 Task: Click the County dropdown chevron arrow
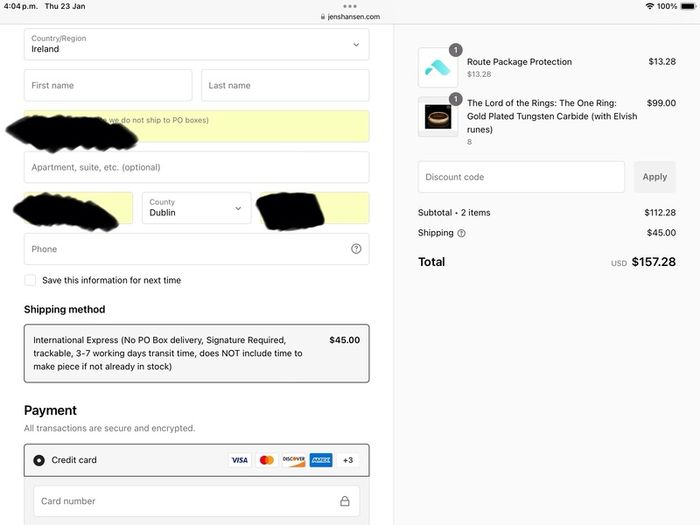pos(238,208)
